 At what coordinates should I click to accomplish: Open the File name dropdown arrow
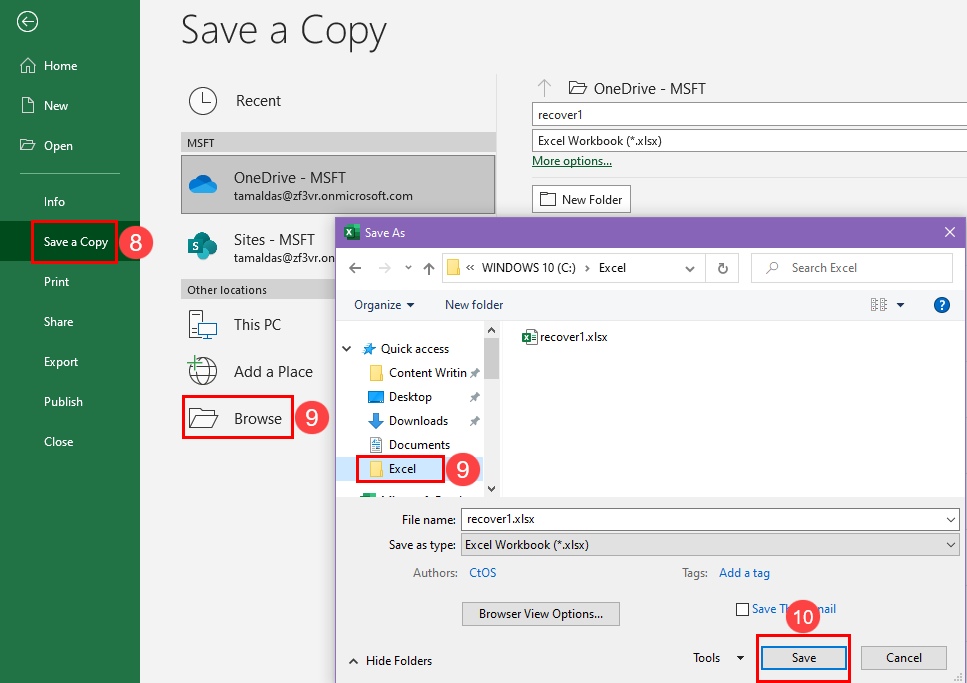pyautogui.click(x=950, y=519)
